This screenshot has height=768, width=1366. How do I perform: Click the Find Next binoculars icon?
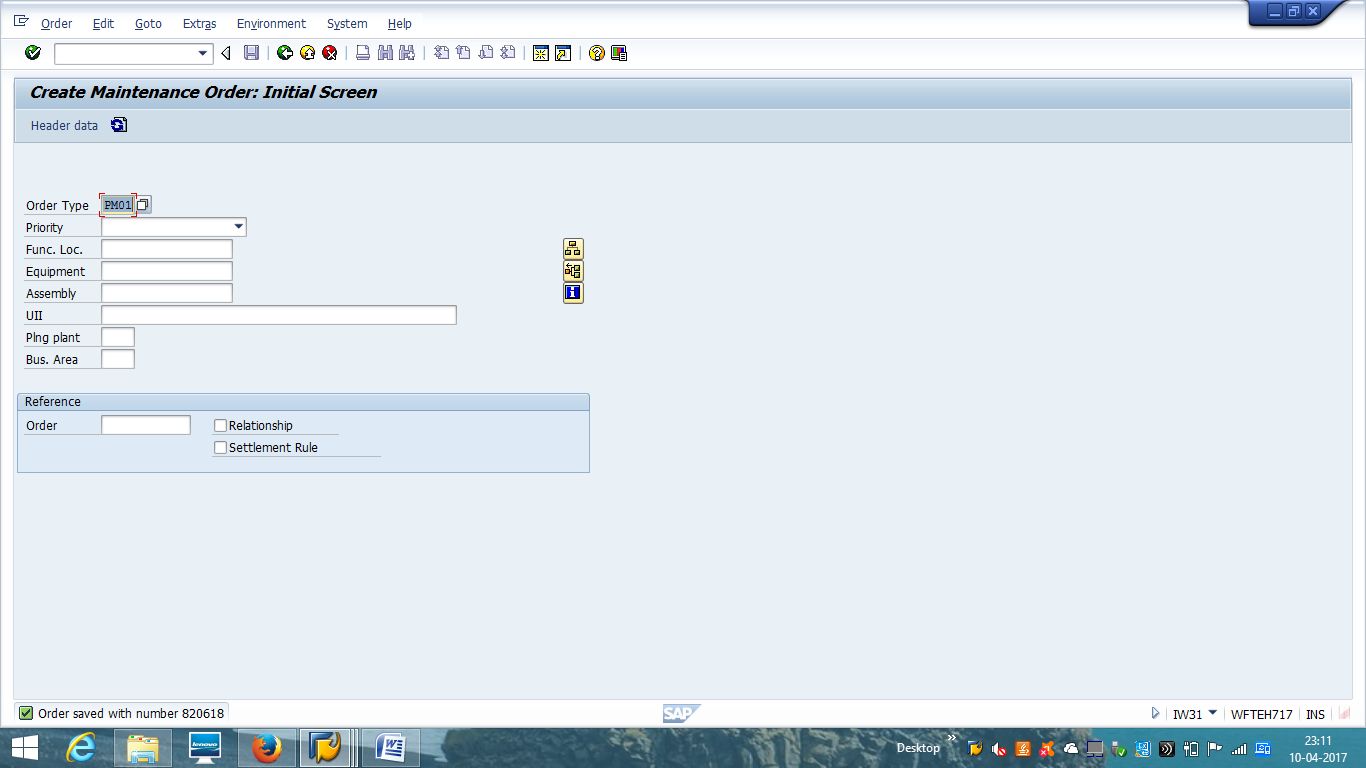407,53
